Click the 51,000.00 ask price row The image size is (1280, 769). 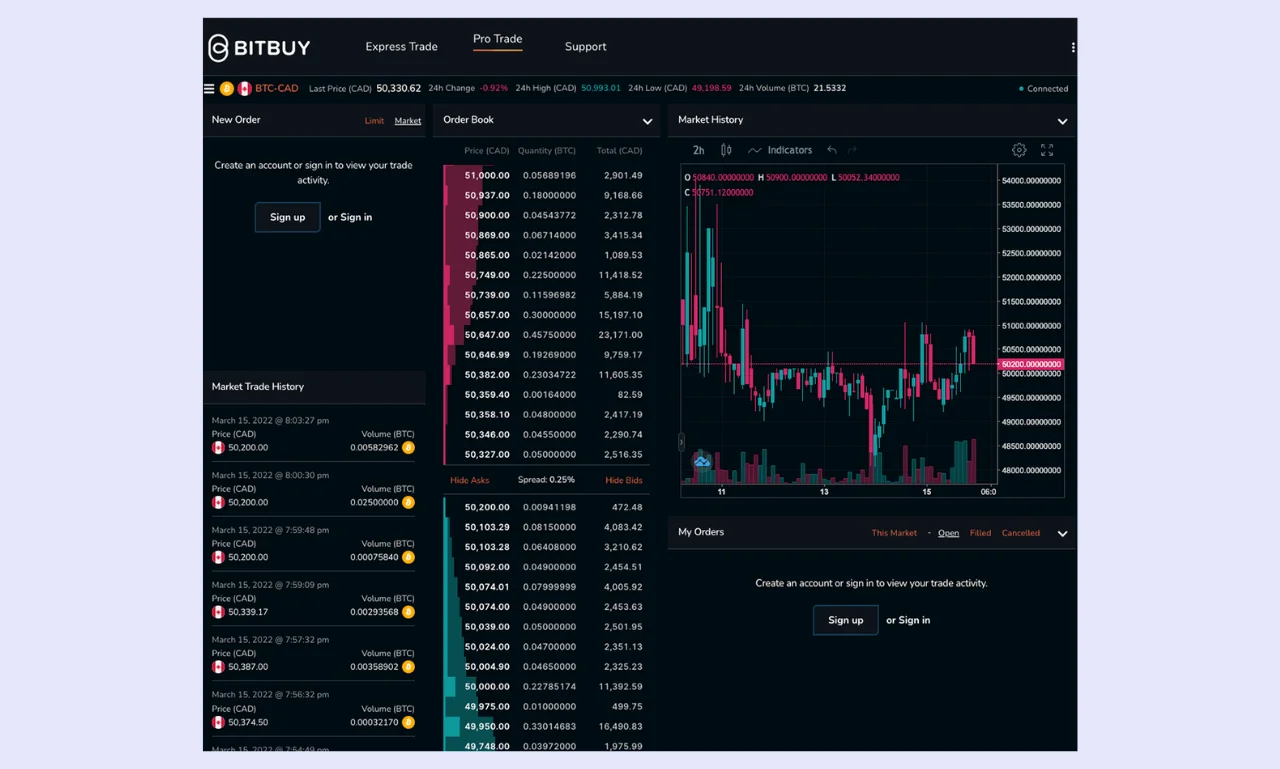(x=546, y=175)
